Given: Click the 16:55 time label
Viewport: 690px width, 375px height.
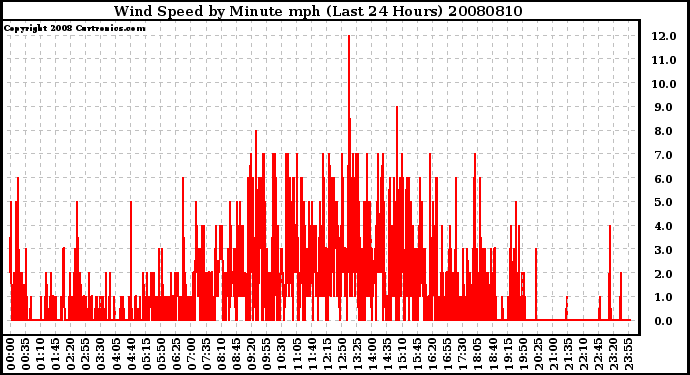Looking at the screenshot, I should 448,354.
